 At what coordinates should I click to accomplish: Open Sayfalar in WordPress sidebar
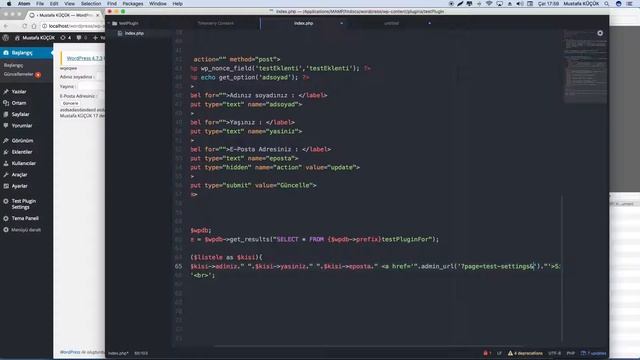[x=20, y=114]
